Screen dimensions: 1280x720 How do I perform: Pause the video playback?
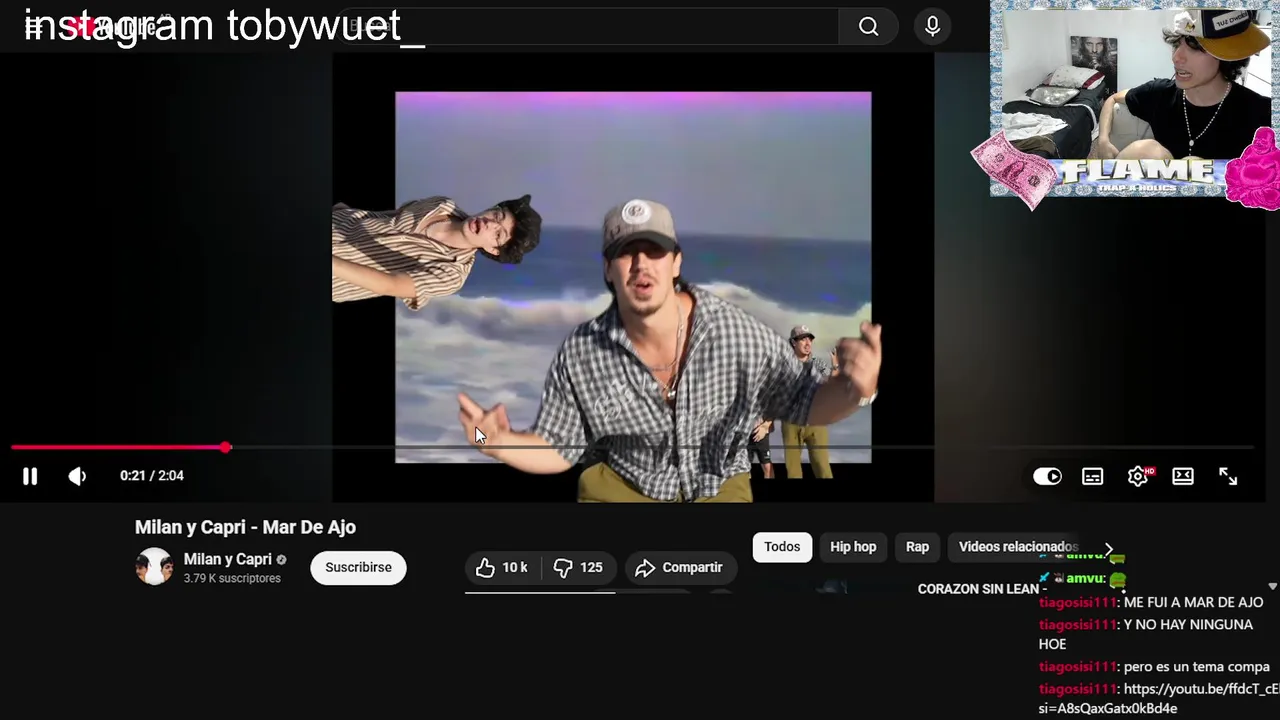[30, 476]
